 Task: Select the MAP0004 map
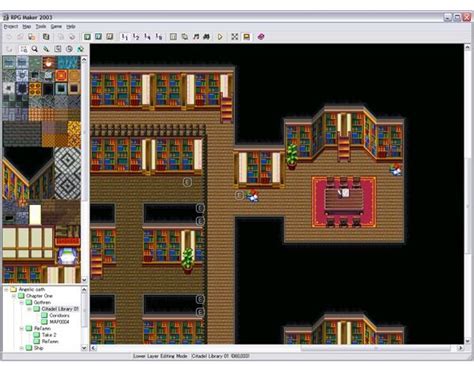[x=59, y=322]
